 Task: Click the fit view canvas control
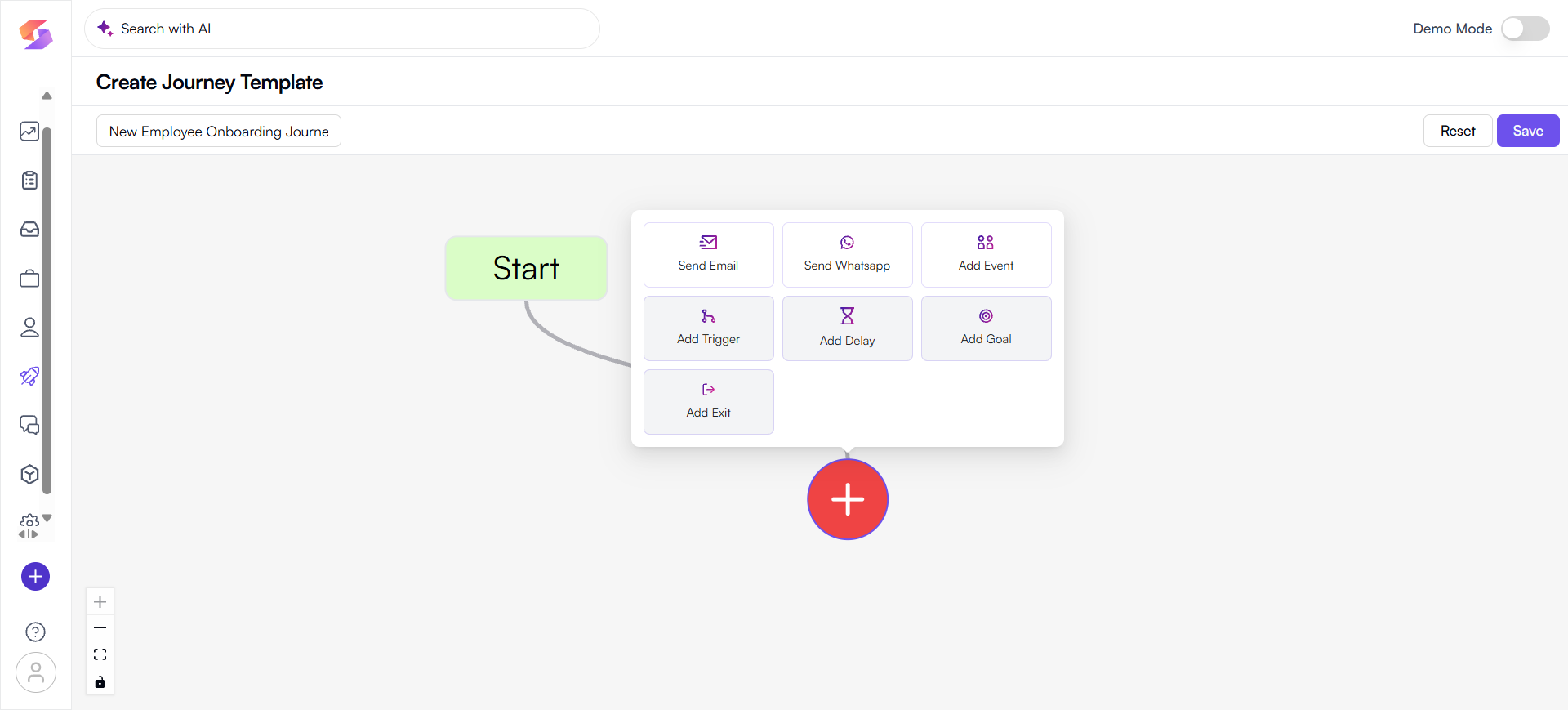(x=100, y=654)
